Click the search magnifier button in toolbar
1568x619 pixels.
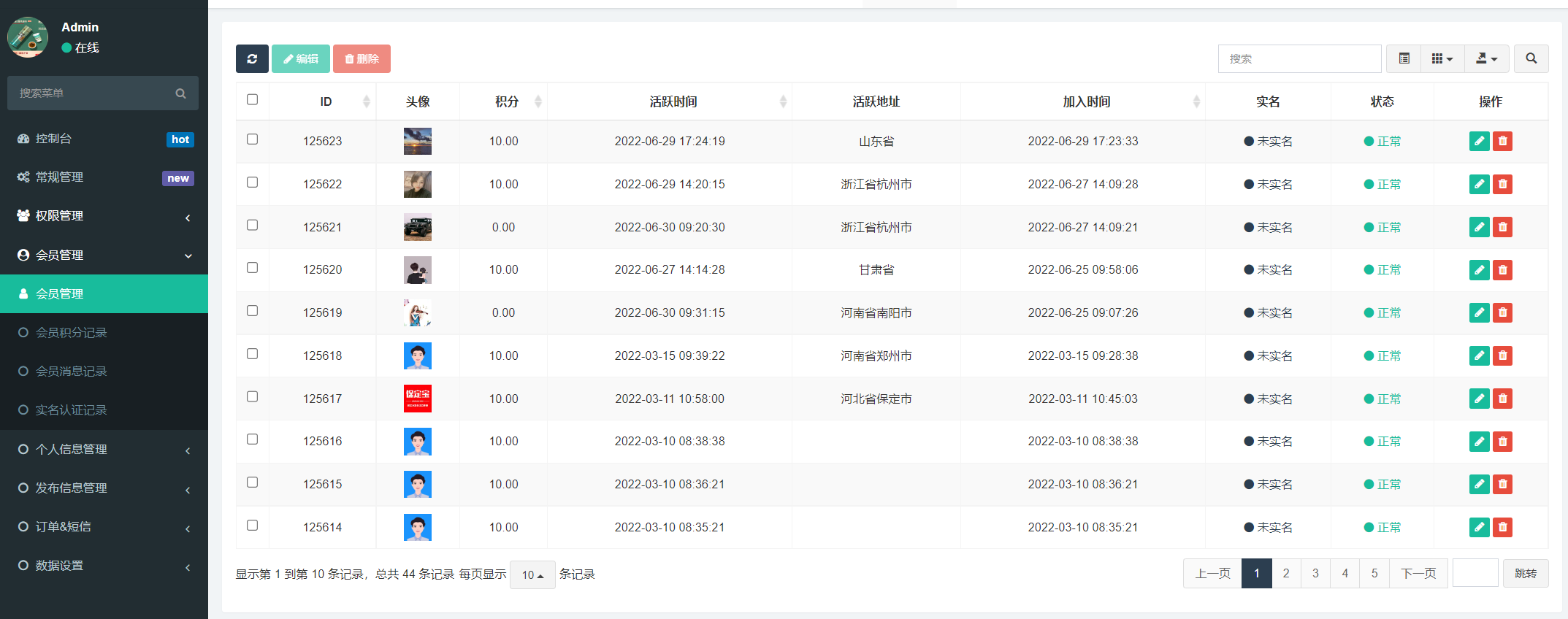coord(1531,58)
